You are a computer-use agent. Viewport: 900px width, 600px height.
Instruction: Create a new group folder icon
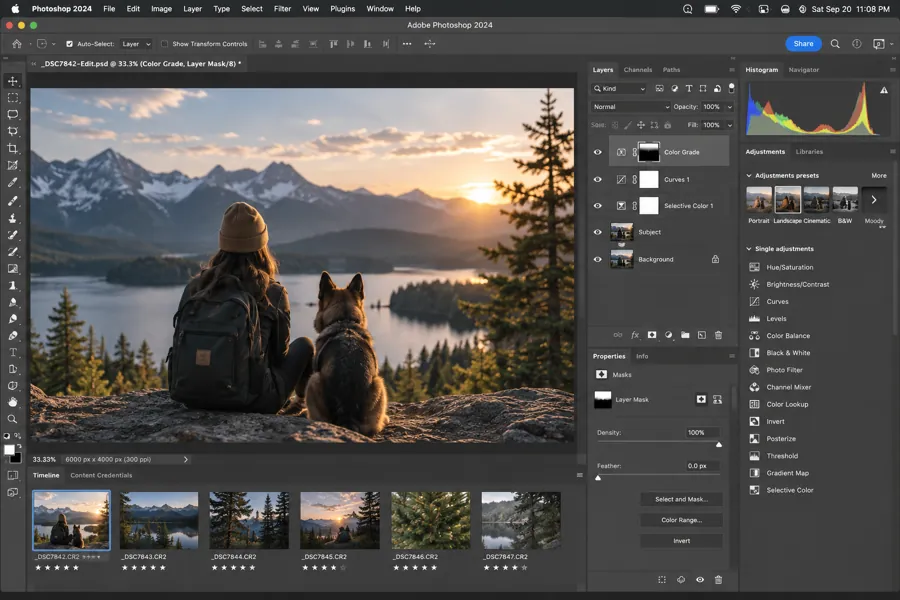coord(685,335)
